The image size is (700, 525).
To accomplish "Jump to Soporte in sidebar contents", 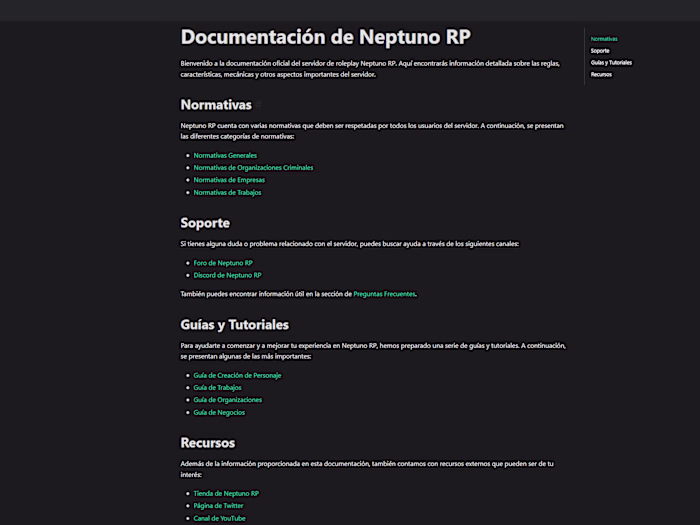I will coord(600,51).
